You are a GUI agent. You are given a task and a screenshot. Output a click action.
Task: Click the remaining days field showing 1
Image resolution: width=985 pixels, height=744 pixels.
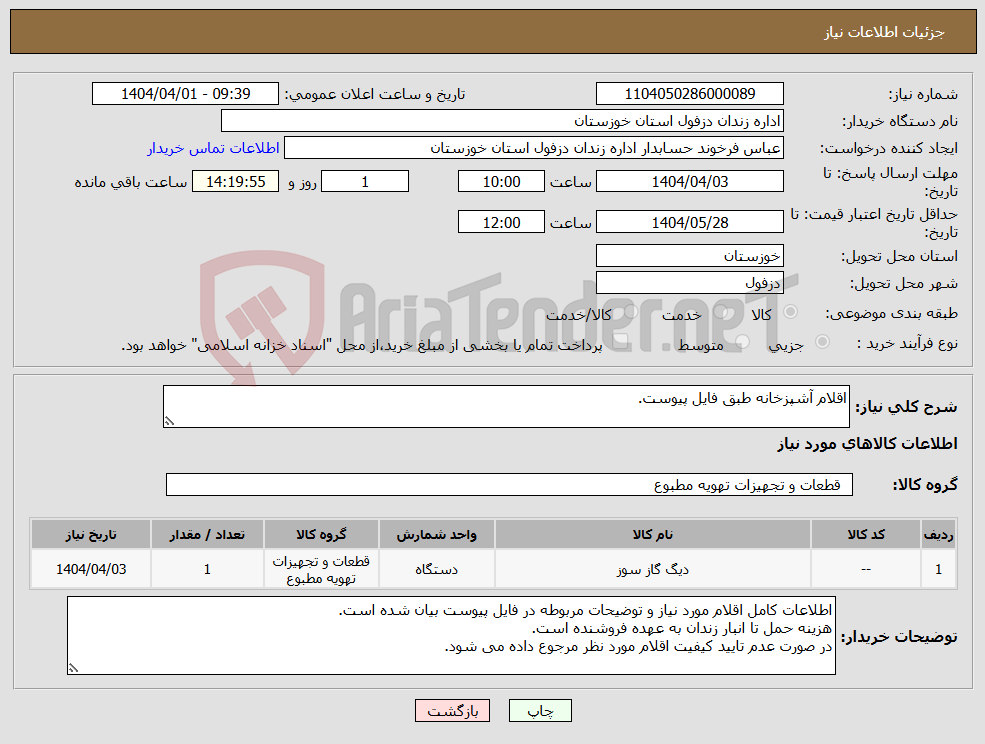coord(365,182)
